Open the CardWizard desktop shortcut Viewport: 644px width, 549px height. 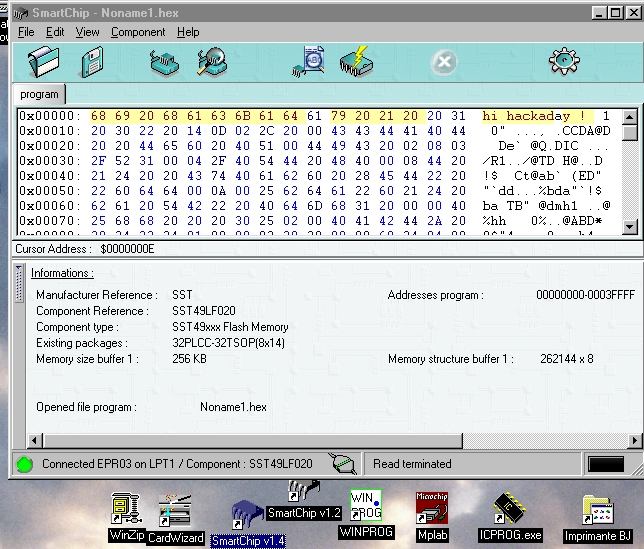pyautogui.click(x=175, y=519)
